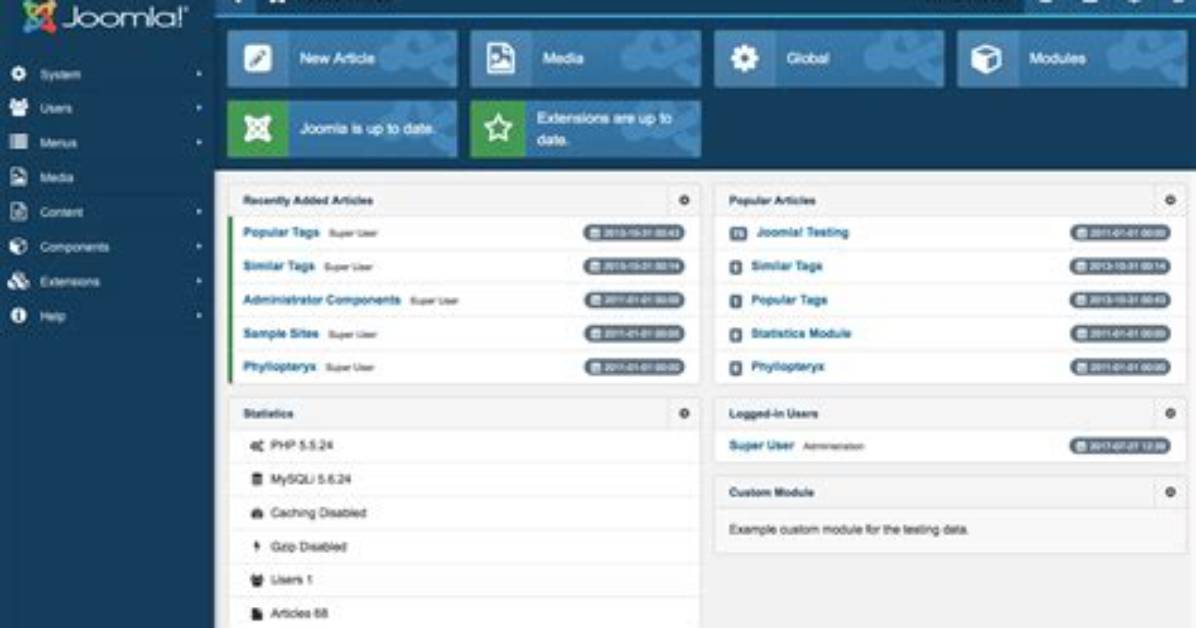The image size is (1196, 628).
Task: Open Statistics module settings gear
Action: (684, 413)
